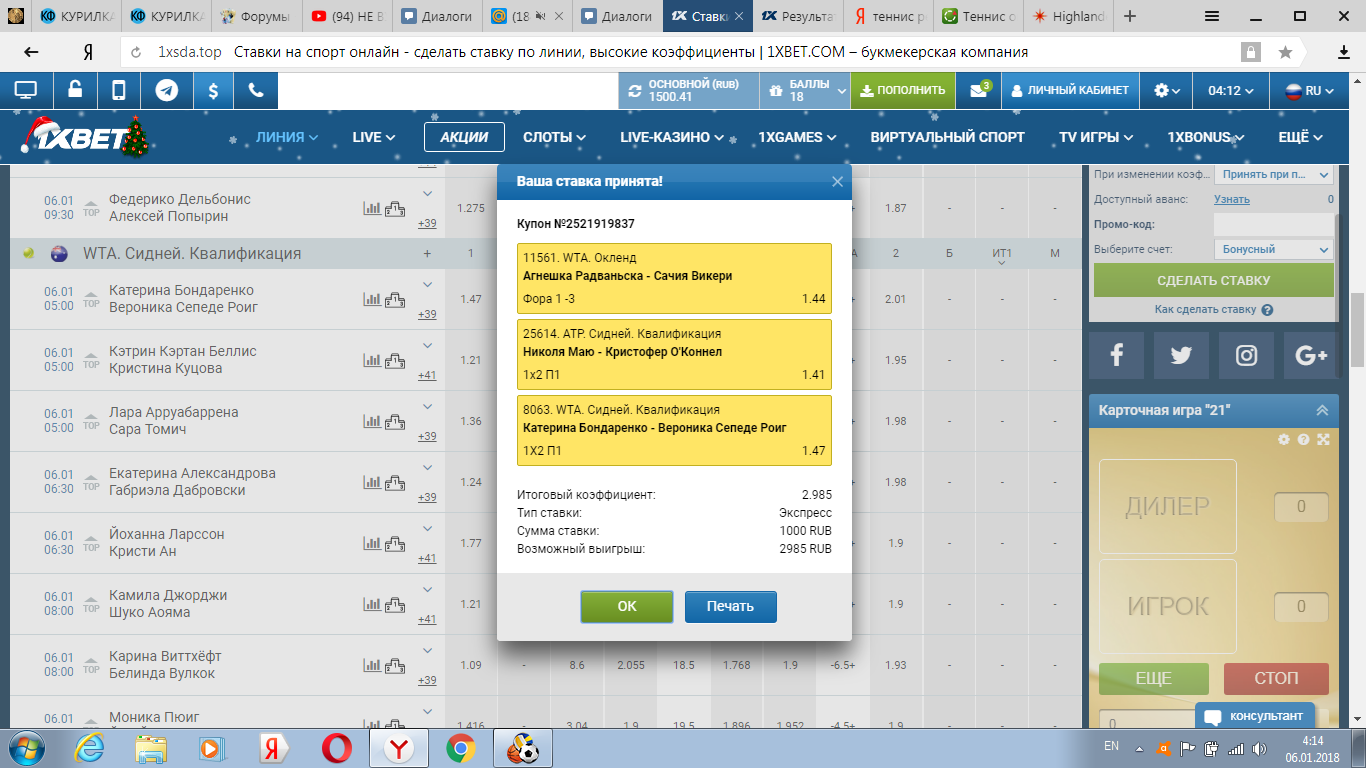Open the settings gear dropdown in top bar
Screen dimensions: 1366x768
pyautogui.click(x=1167, y=90)
